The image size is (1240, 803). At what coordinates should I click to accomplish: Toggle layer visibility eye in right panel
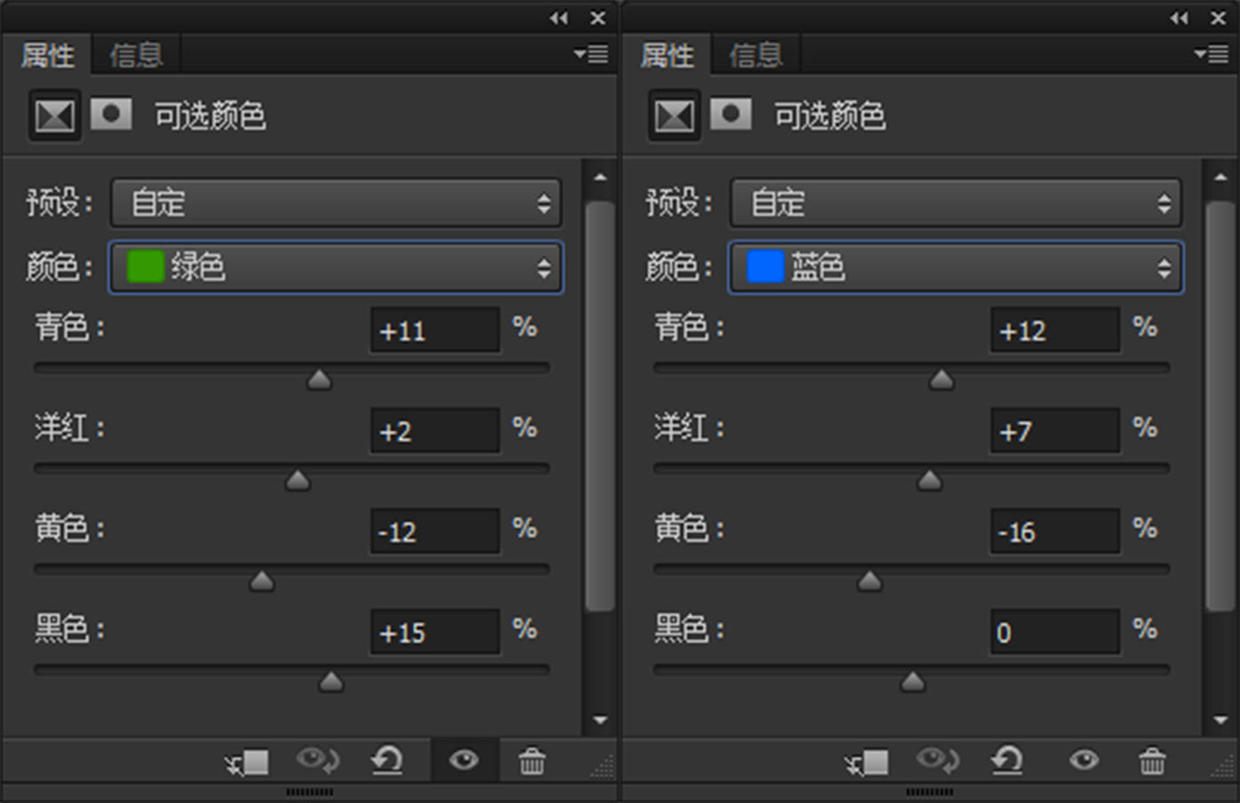(x=1084, y=762)
